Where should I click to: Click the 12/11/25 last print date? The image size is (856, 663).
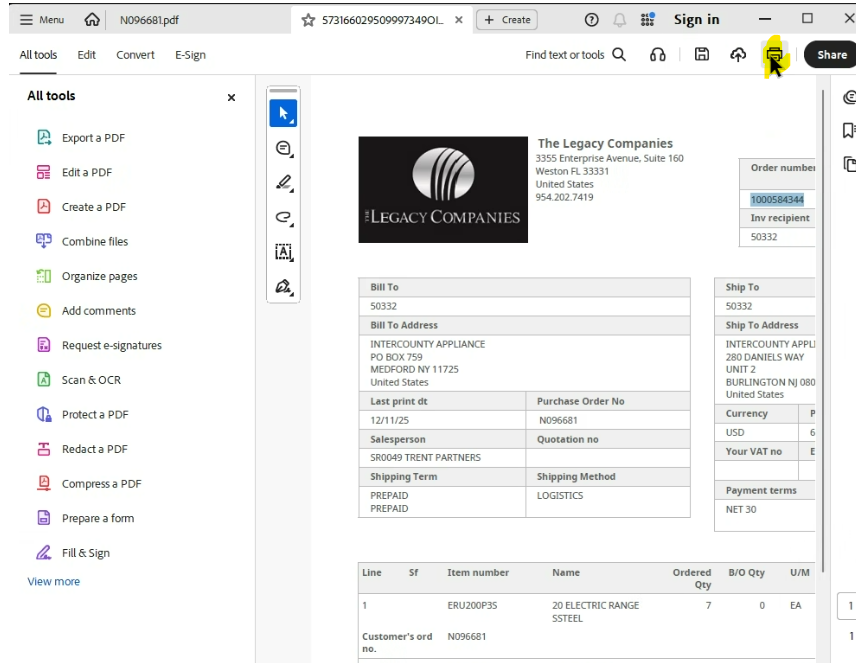point(389,420)
